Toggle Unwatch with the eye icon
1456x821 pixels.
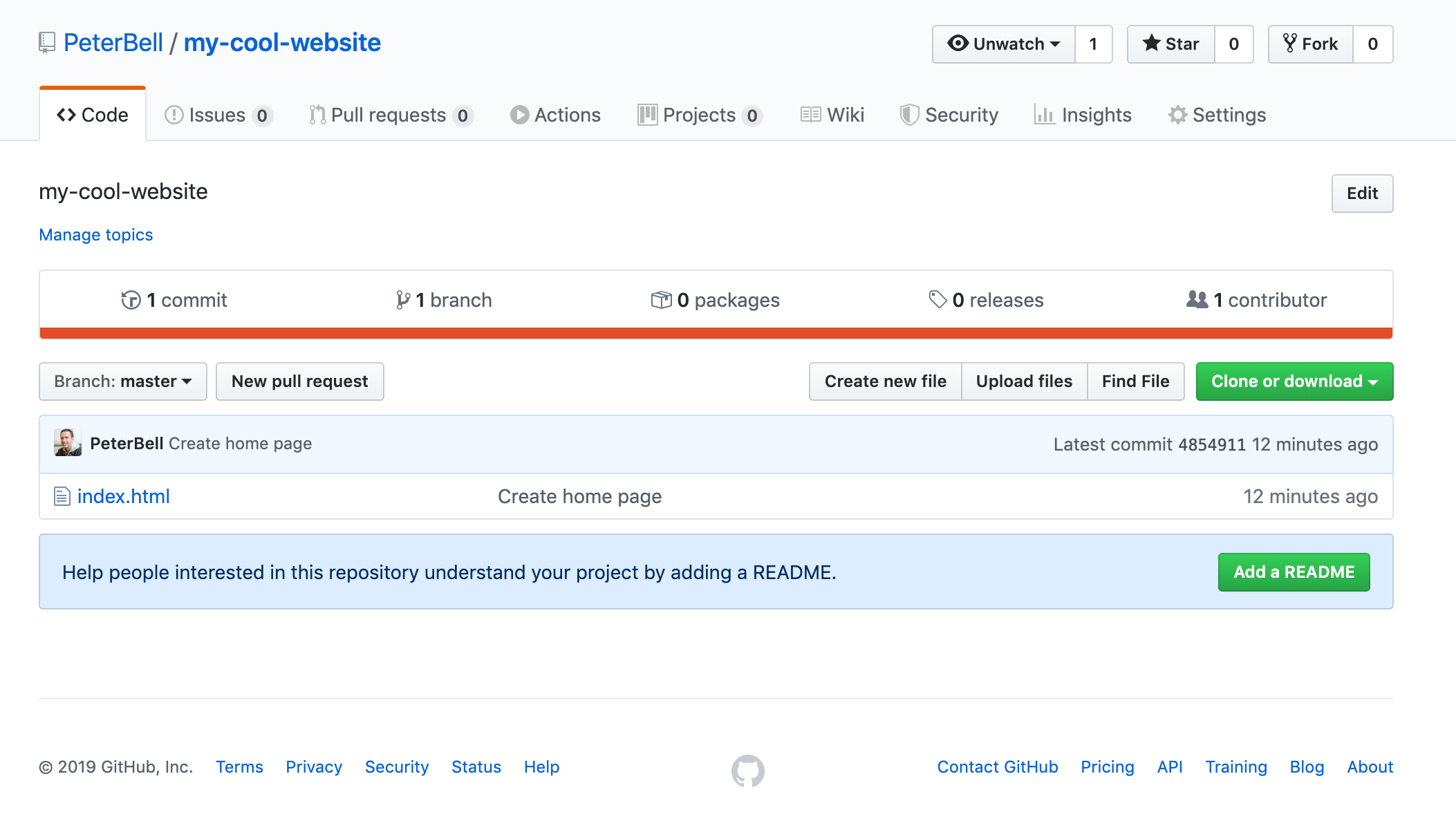[x=1004, y=44]
